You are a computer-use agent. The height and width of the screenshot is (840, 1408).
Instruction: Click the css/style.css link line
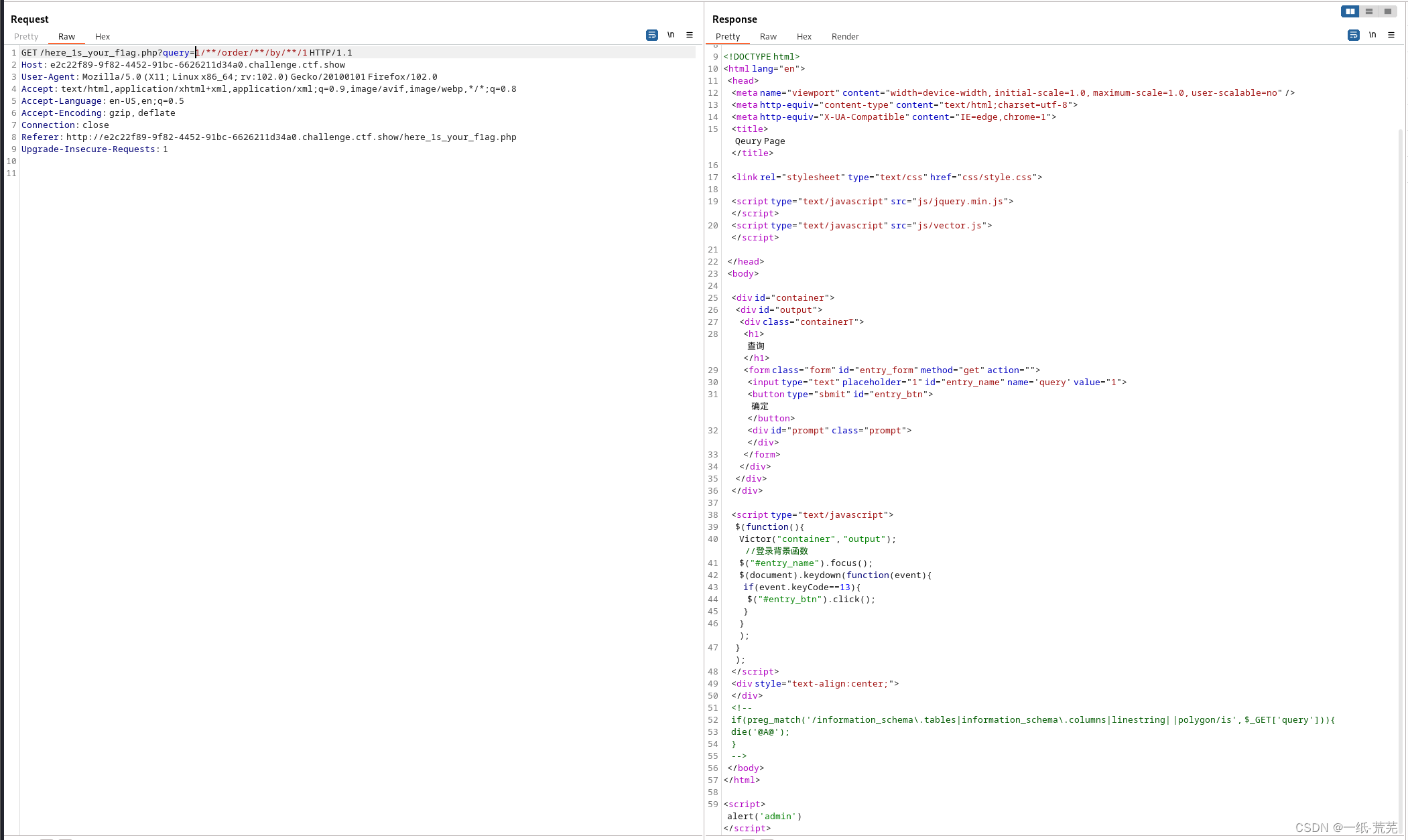click(x=887, y=178)
